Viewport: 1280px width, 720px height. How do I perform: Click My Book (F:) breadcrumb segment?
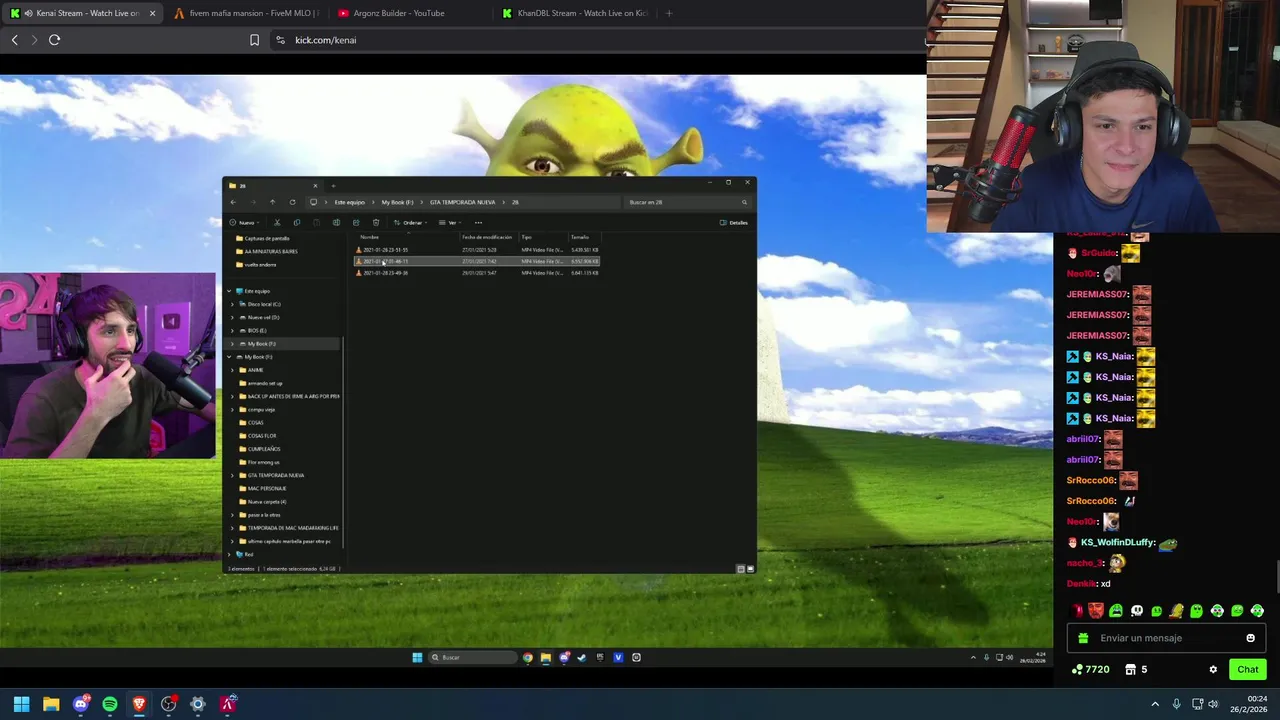tap(397, 202)
